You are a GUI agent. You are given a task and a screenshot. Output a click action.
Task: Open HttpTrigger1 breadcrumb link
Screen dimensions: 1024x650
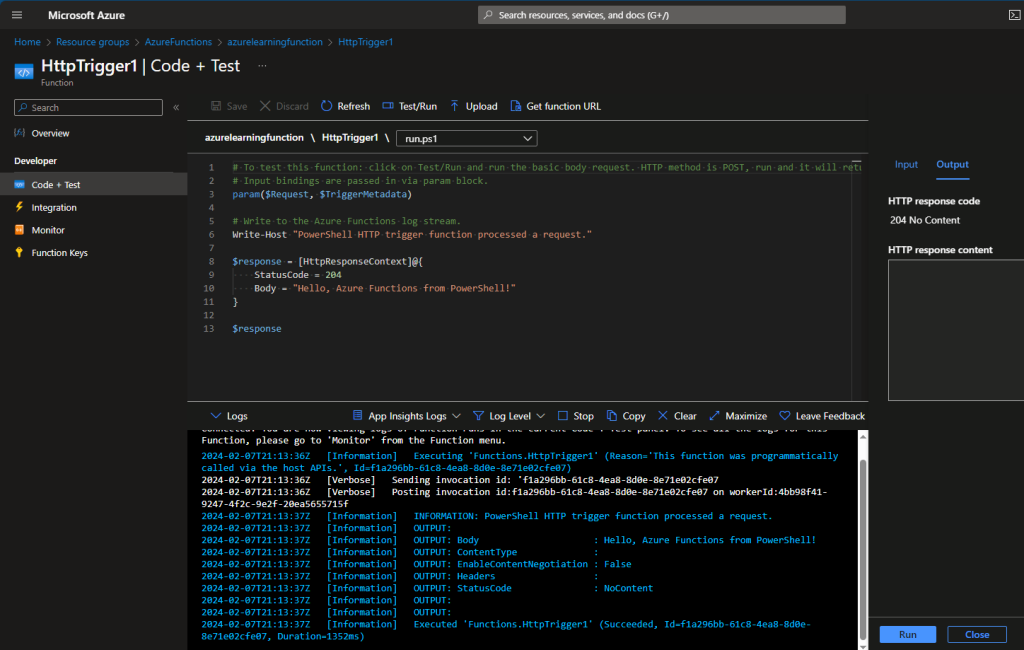point(366,42)
